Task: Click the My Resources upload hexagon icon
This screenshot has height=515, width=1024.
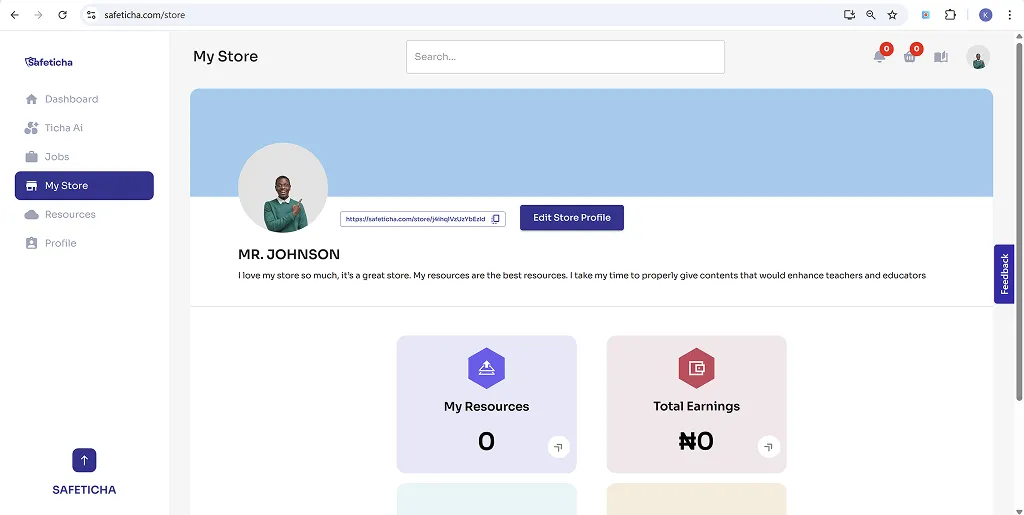Action: click(x=487, y=368)
